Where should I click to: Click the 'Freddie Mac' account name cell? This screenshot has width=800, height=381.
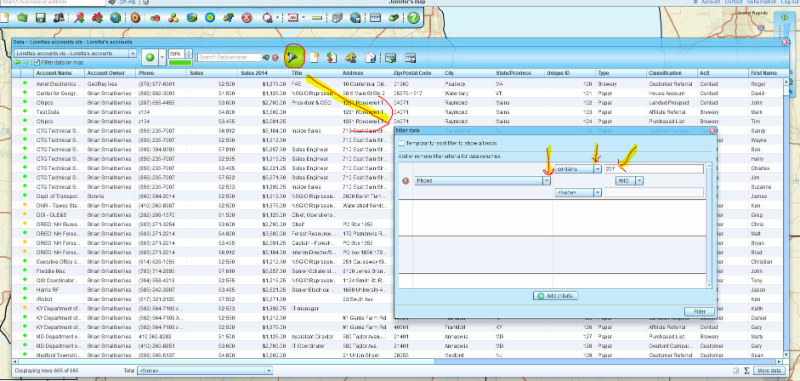[x=59, y=271]
